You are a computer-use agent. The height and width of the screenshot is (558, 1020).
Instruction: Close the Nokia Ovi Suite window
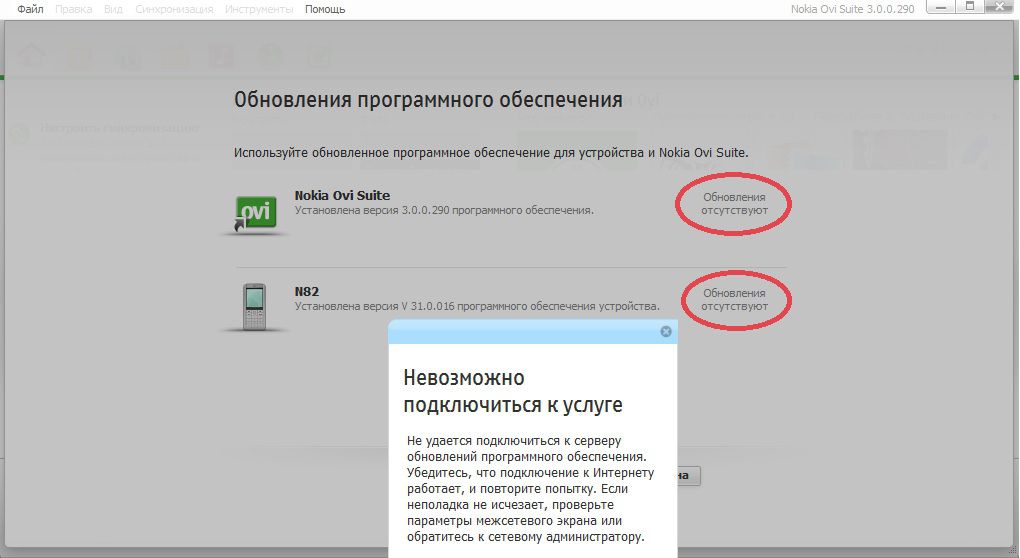tap(999, 7)
